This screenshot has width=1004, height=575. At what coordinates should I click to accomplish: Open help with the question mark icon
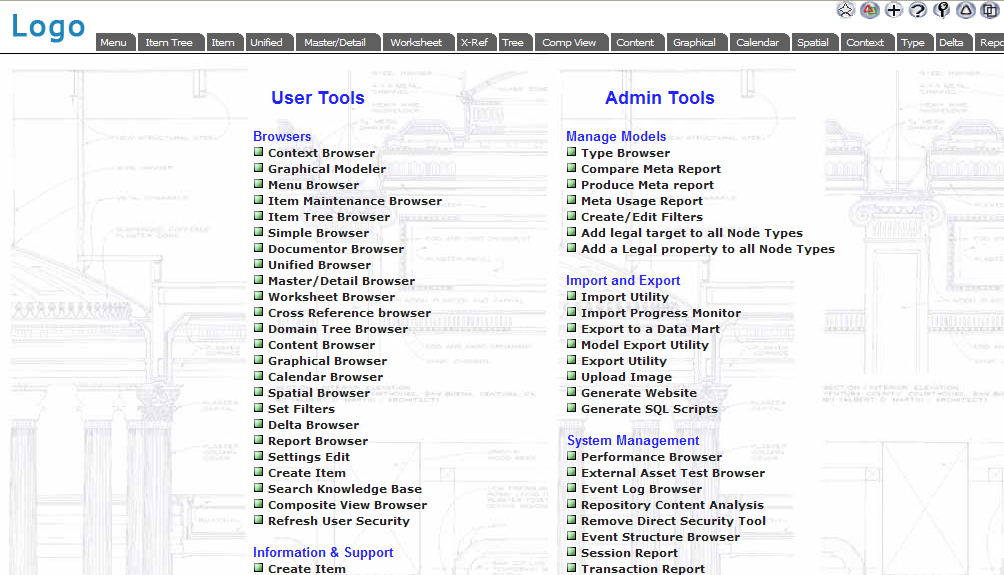point(917,10)
